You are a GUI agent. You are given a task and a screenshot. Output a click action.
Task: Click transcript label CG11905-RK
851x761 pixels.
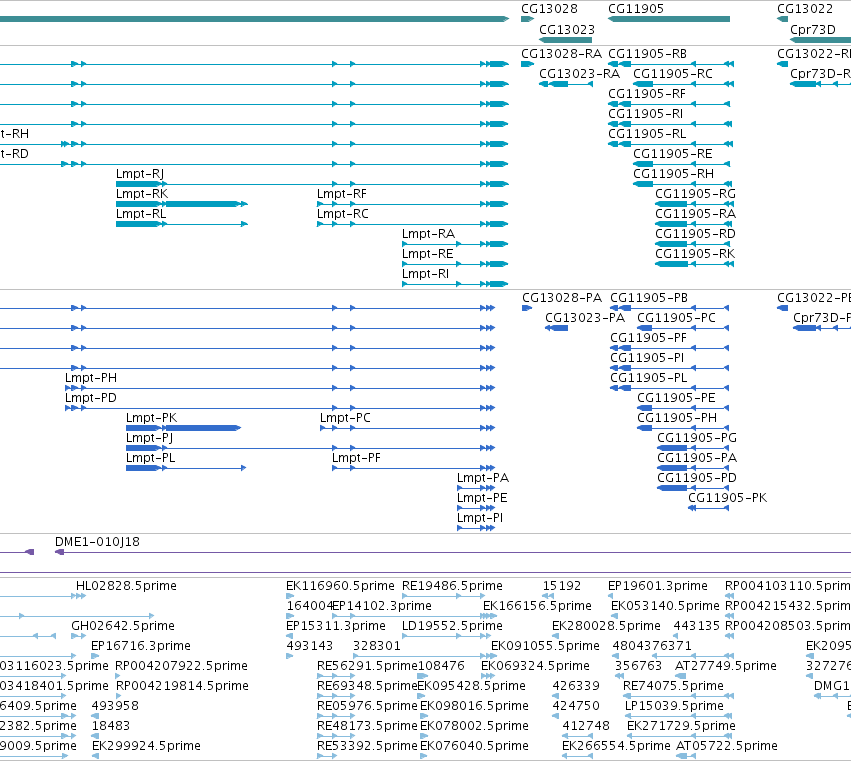click(695, 254)
